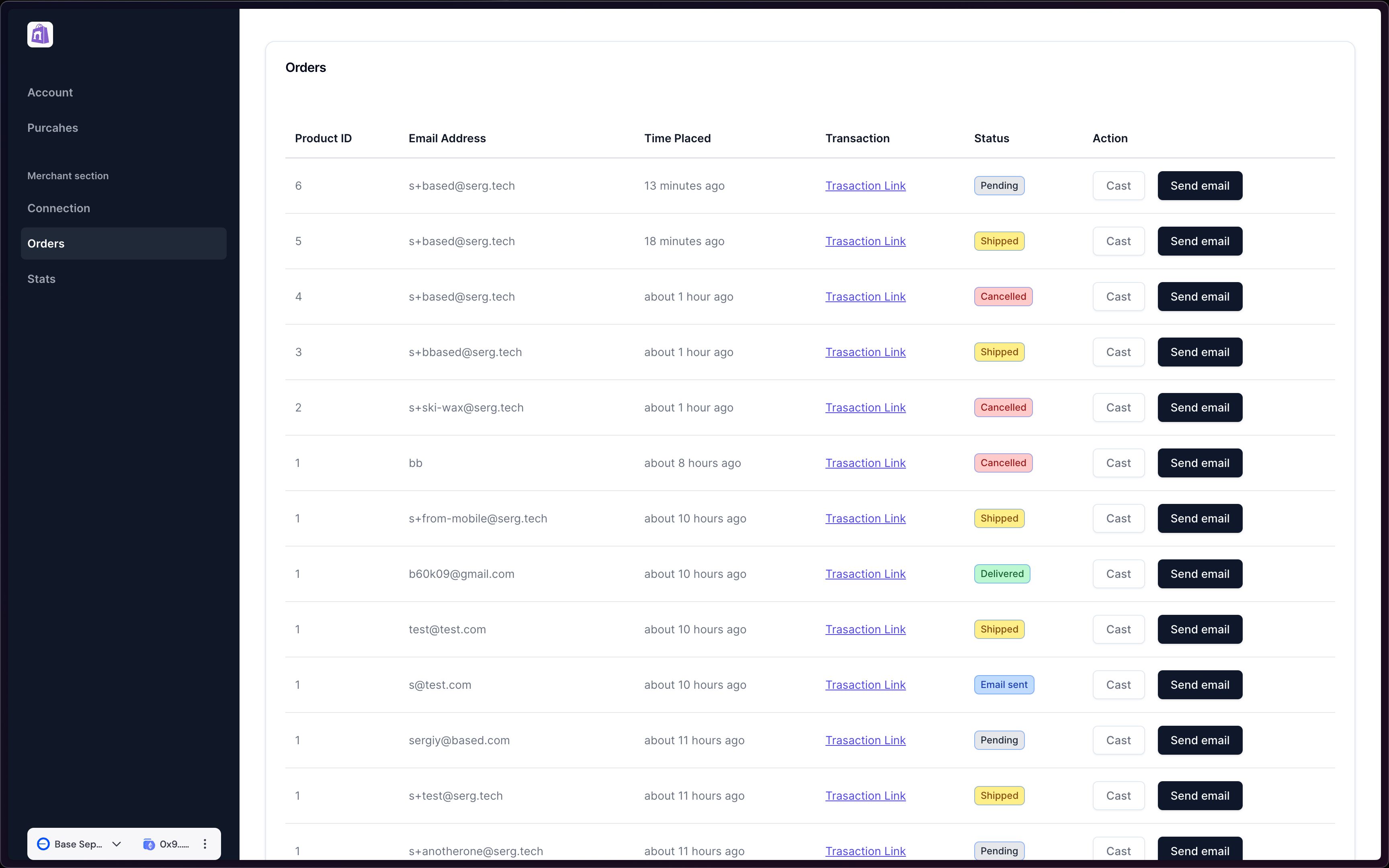Open Trasaction Link for s+test@serg.tech
This screenshot has height=868, width=1389.
[x=865, y=796]
